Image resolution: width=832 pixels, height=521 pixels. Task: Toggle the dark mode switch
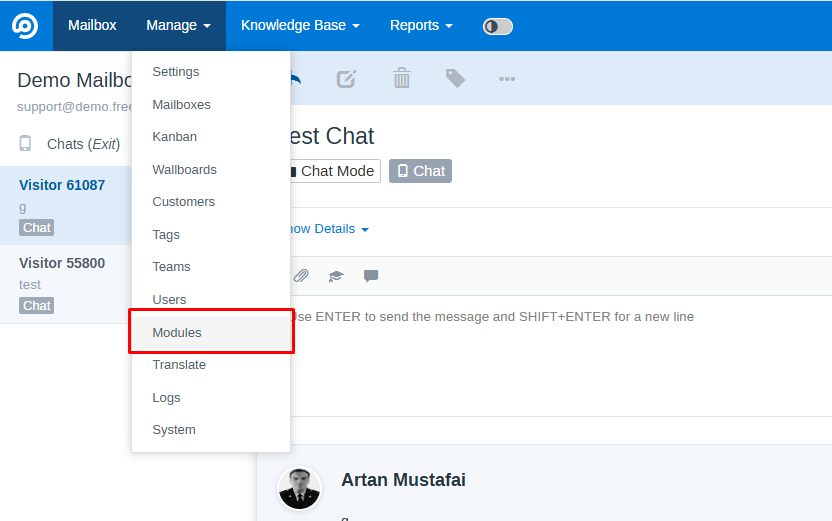pyautogui.click(x=497, y=26)
